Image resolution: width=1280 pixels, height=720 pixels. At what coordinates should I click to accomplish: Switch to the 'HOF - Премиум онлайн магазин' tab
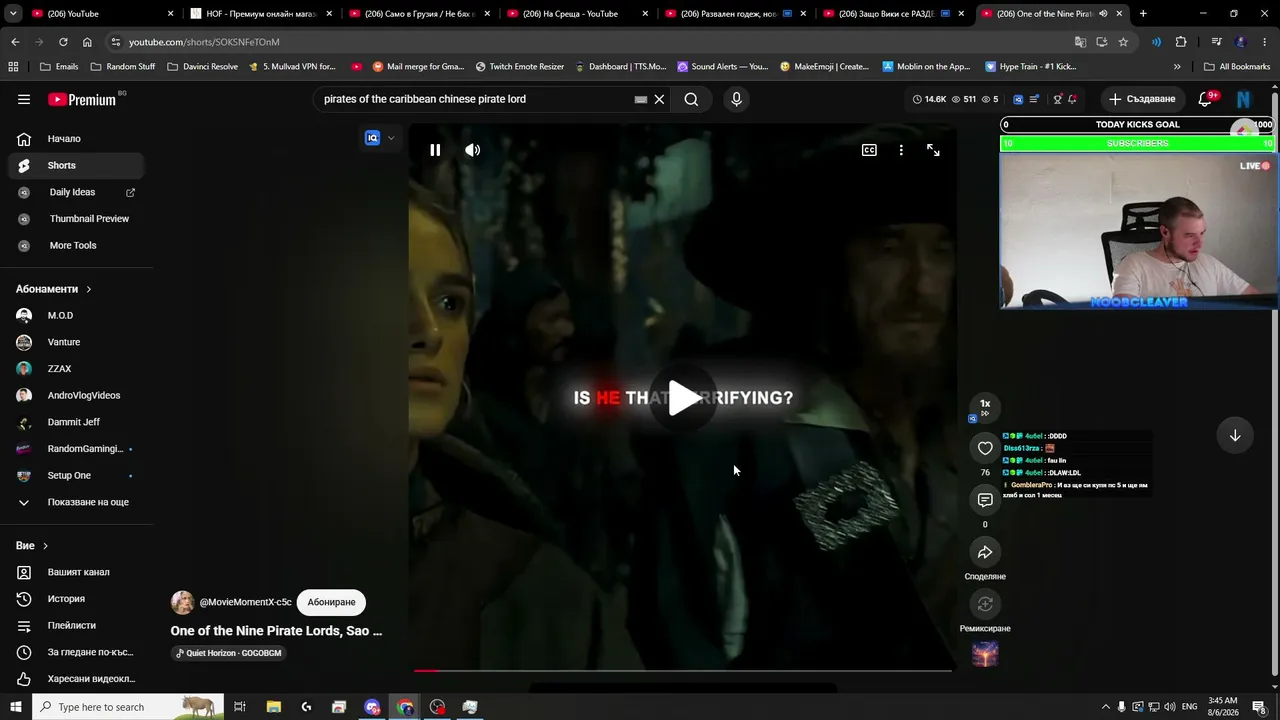click(261, 14)
